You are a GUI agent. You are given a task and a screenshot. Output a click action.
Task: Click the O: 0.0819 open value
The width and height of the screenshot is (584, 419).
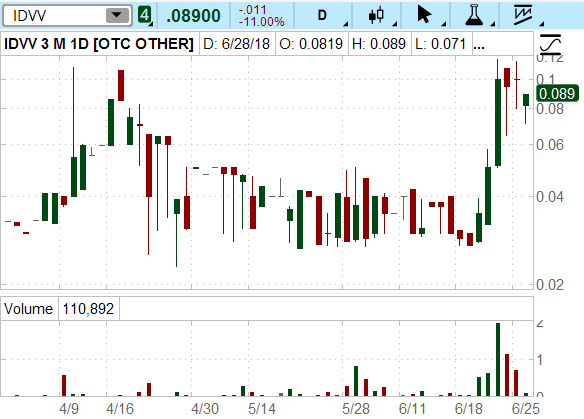coord(311,44)
